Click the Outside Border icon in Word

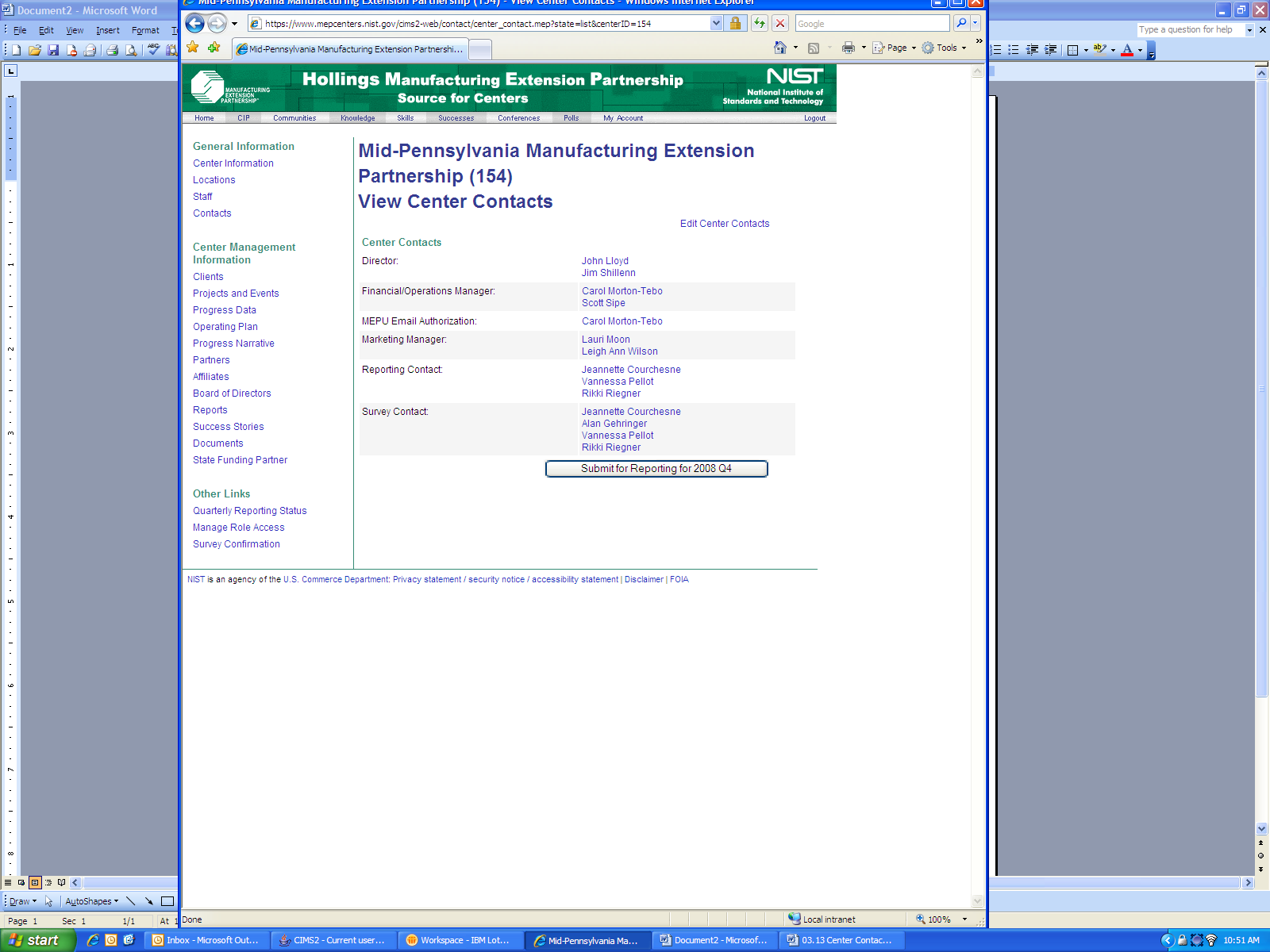[1073, 50]
